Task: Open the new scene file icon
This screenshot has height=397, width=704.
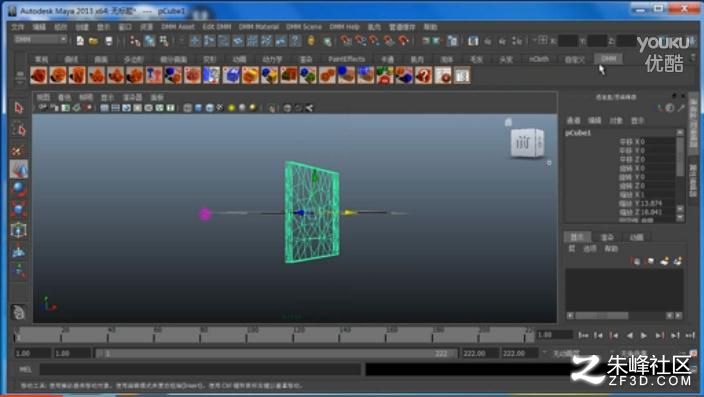Action: click(80, 41)
